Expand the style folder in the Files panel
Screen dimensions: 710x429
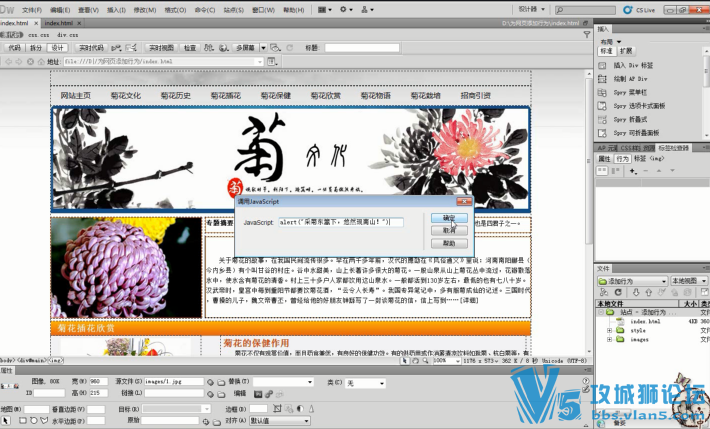click(609, 331)
